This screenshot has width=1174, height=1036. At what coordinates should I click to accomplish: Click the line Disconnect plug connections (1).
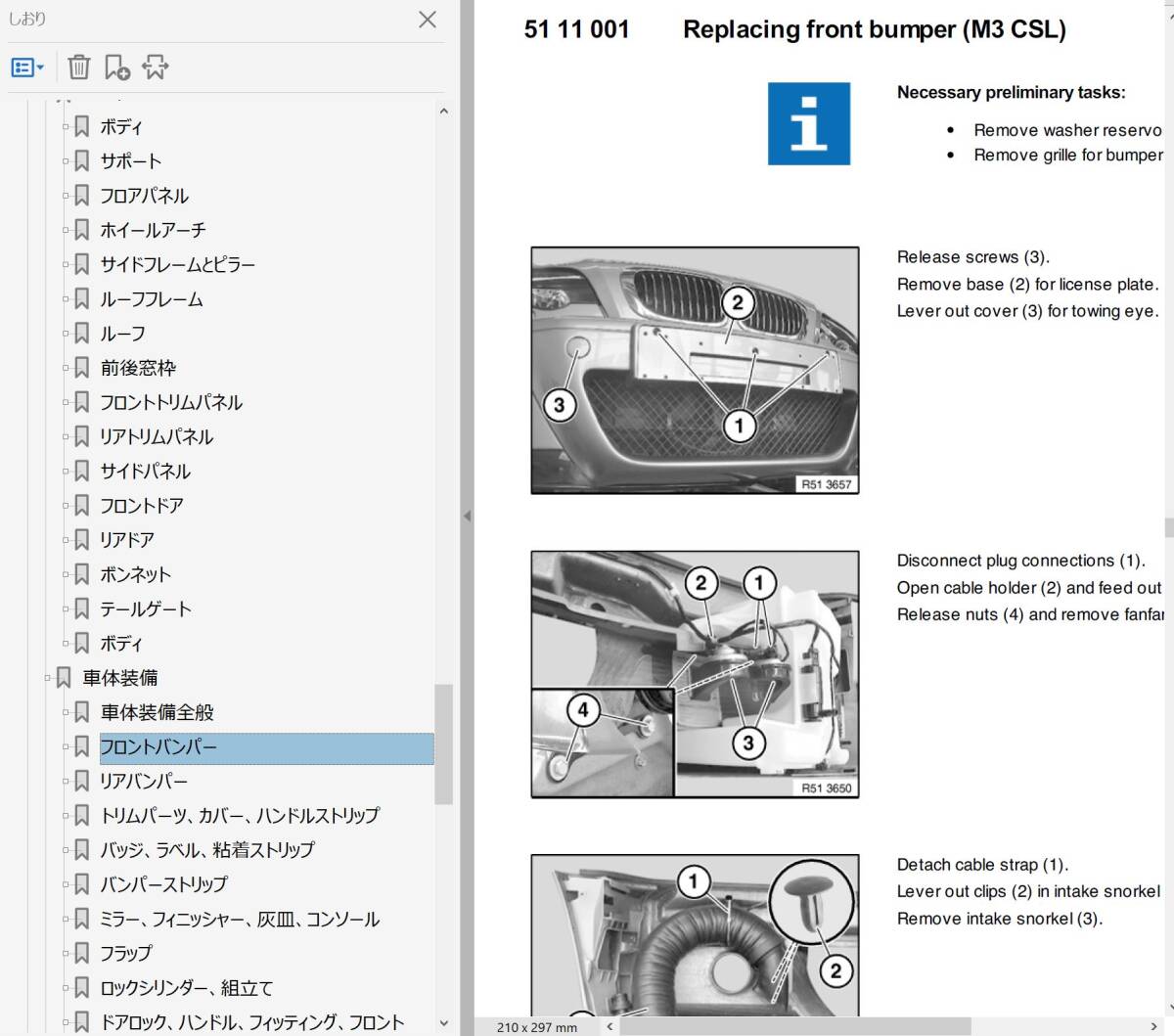[1021, 561]
